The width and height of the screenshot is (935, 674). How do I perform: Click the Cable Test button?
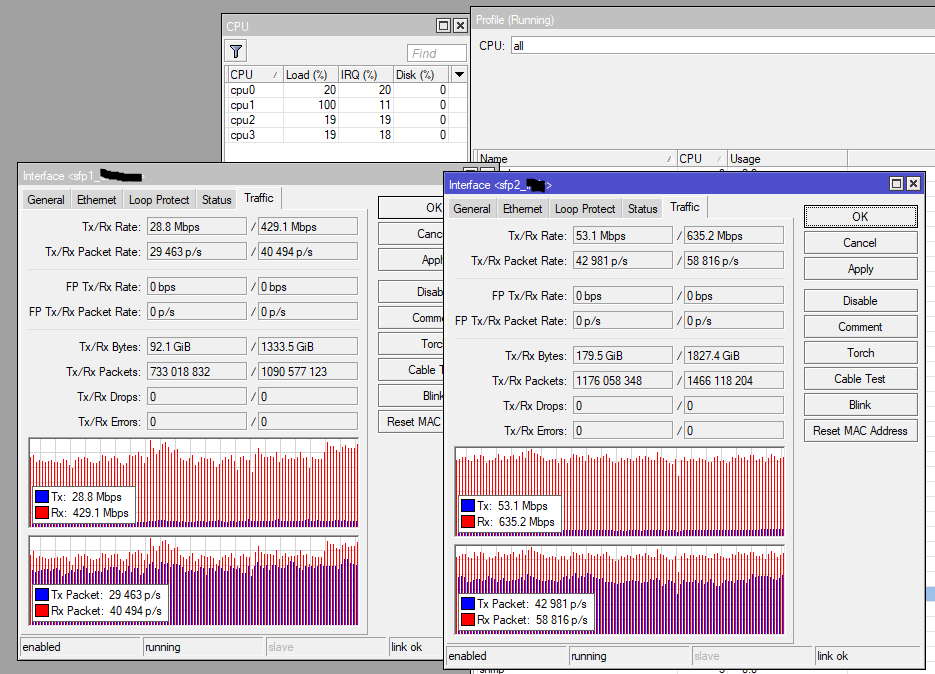click(x=860, y=379)
